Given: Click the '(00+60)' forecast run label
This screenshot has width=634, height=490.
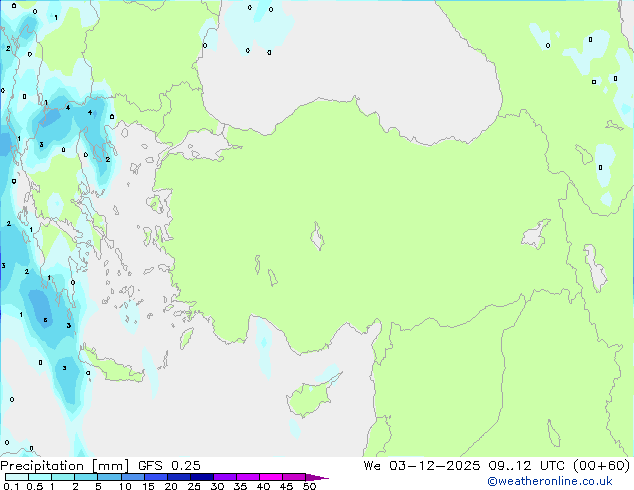Looking at the screenshot, I should pyautogui.click(x=602, y=465).
